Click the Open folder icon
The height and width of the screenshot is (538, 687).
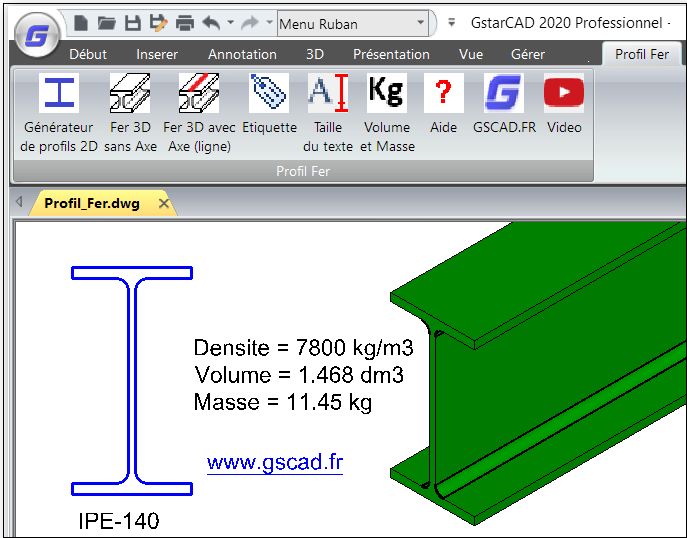[106, 23]
